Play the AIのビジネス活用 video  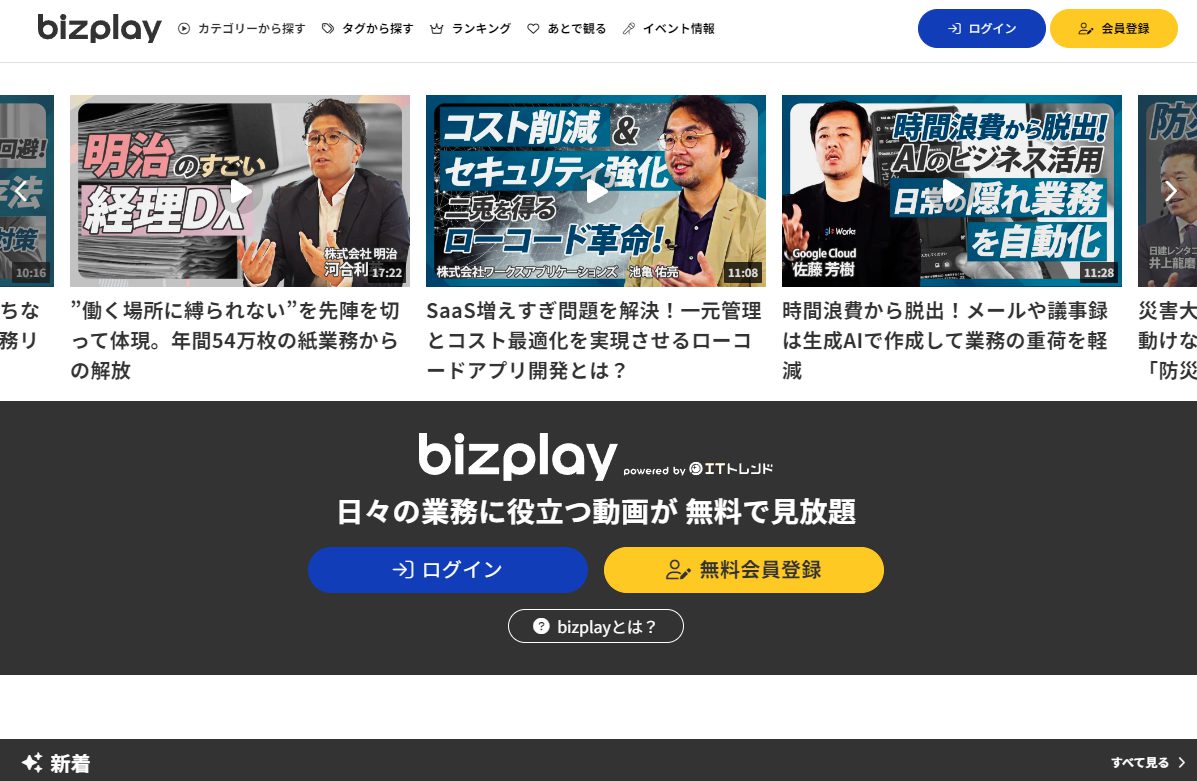pos(951,191)
